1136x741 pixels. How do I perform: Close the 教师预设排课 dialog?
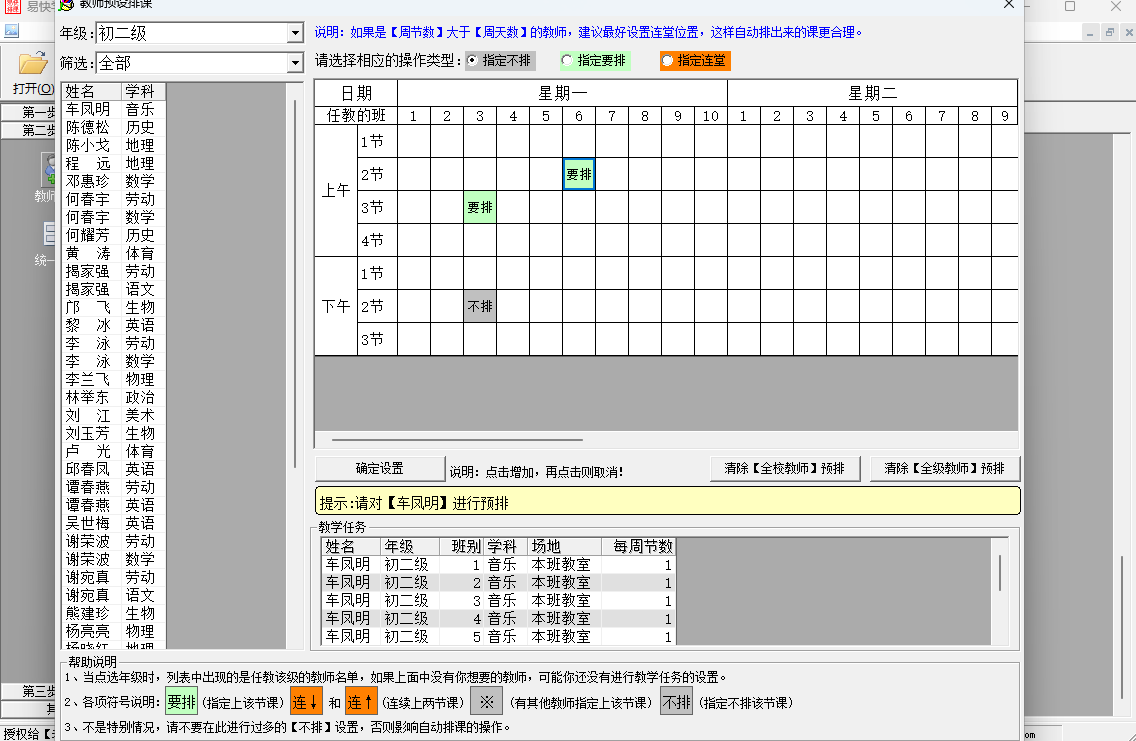click(1008, 4)
